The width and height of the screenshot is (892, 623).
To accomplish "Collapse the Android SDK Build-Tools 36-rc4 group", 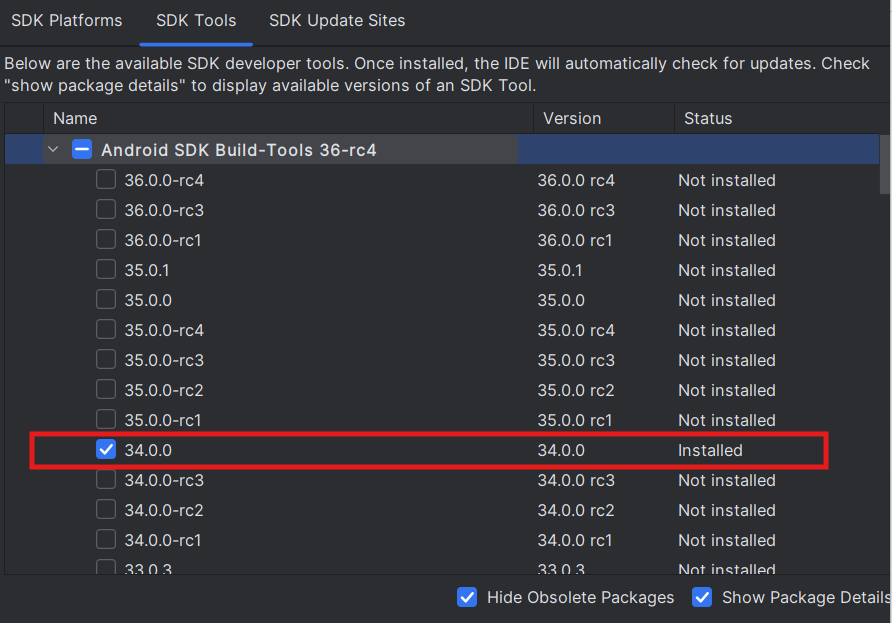I will [52, 150].
